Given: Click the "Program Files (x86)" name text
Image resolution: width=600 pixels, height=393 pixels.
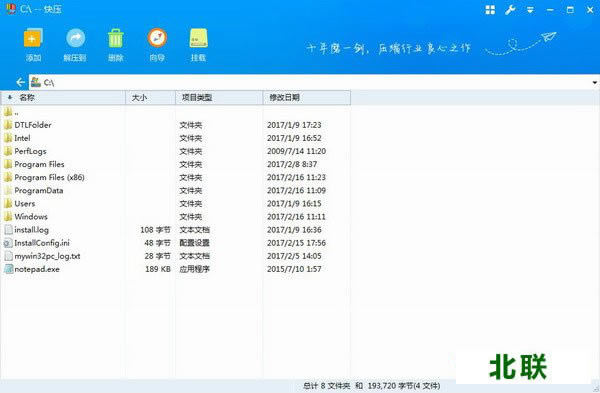Looking at the screenshot, I should [49, 177].
